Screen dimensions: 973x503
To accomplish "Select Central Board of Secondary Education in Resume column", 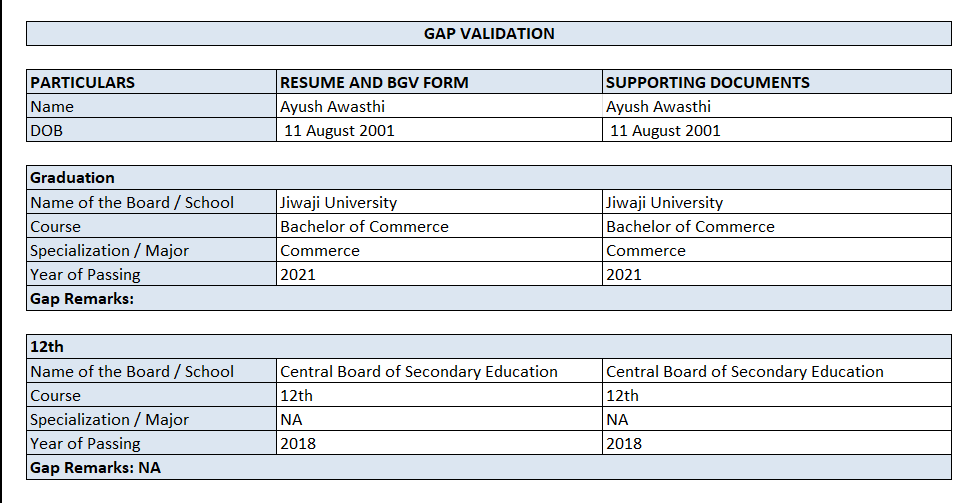I will (419, 372).
